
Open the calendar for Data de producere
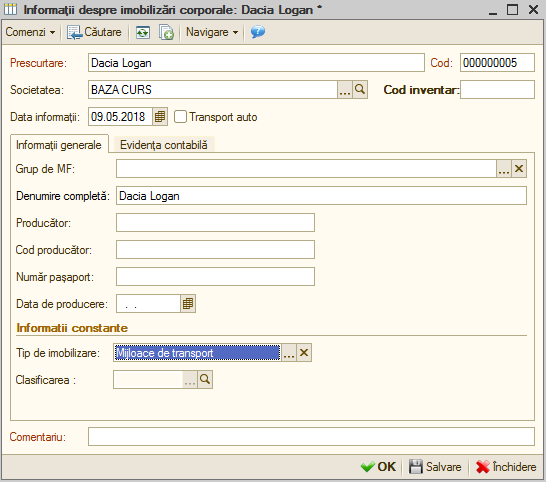point(188,304)
